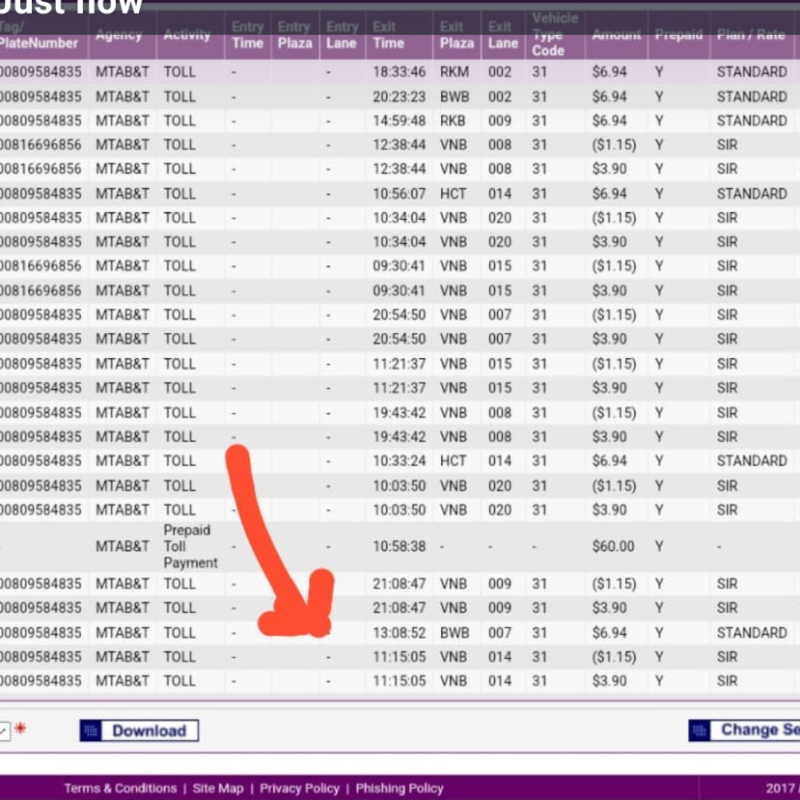This screenshot has height=800, width=800.
Task: Click the Entry Time column header
Action: pyautogui.click(x=247, y=35)
